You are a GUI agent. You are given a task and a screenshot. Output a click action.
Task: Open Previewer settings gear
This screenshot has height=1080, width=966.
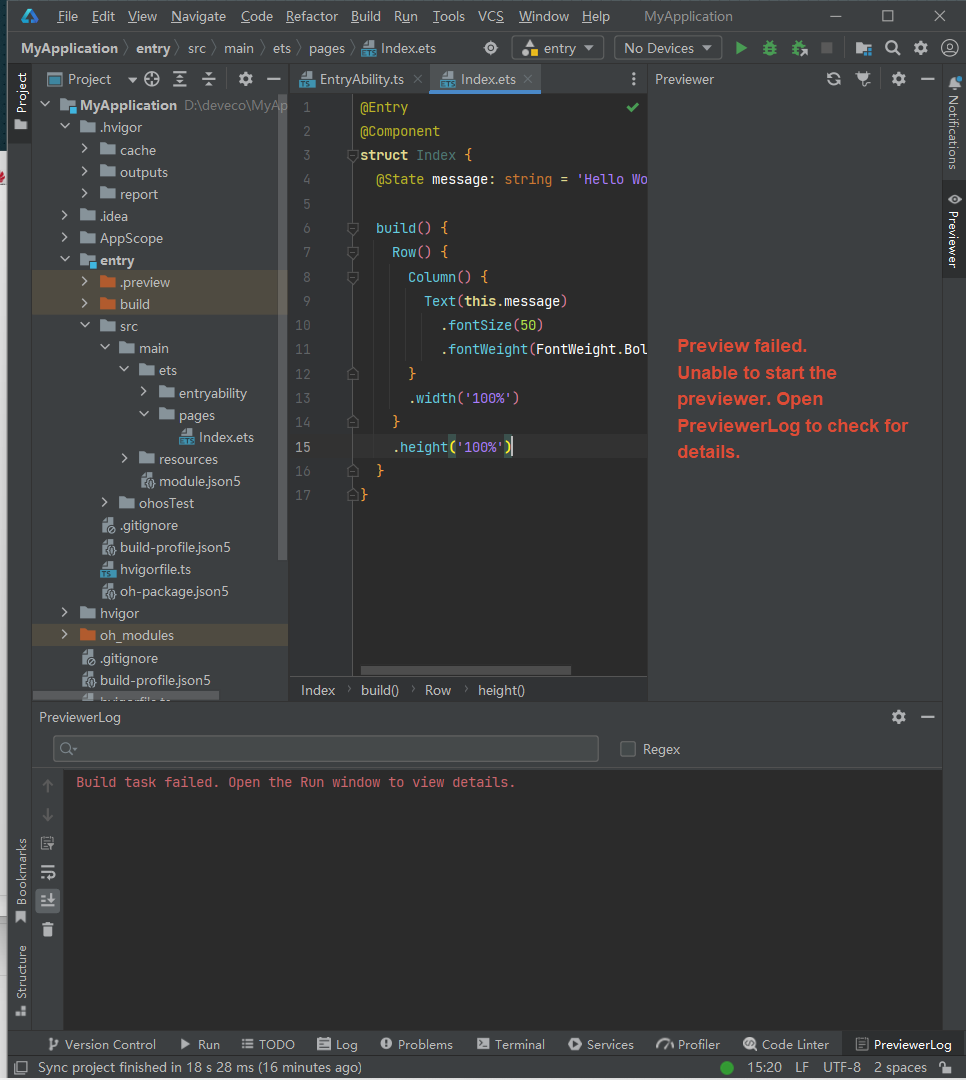[898, 79]
